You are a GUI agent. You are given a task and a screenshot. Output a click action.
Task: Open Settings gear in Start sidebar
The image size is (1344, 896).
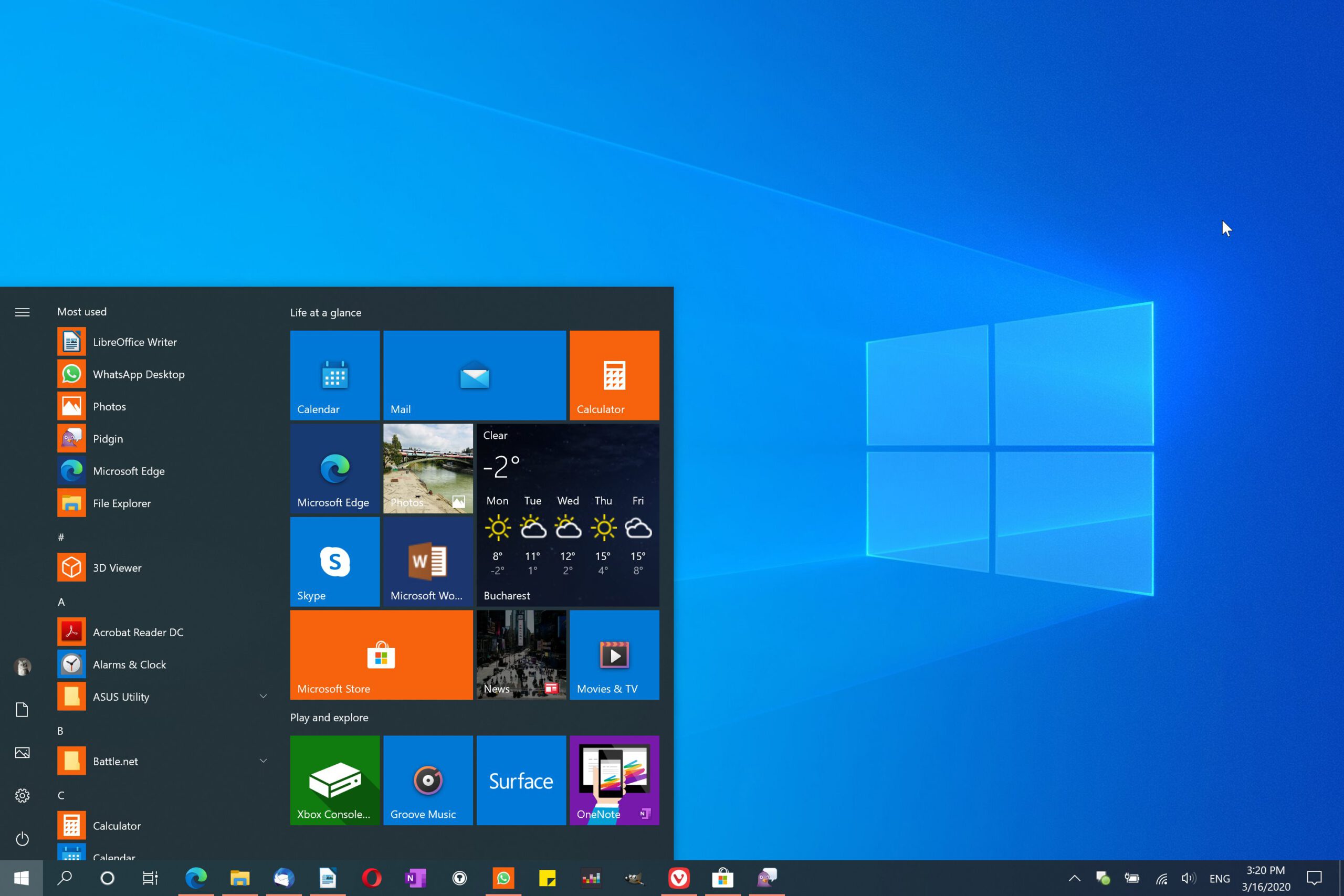click(x=22, y=795)
